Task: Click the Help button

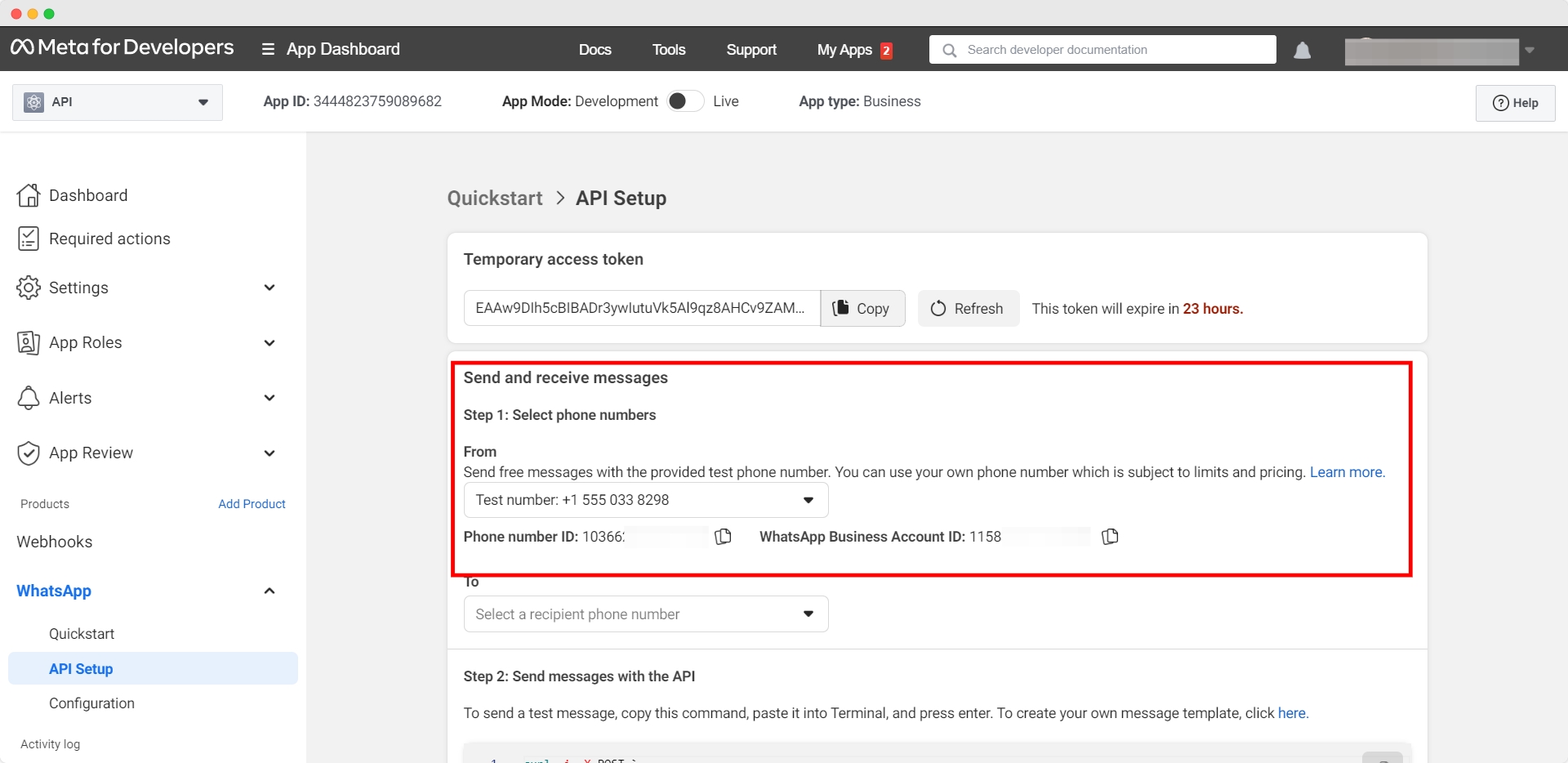Action: click(x=1515, y=103)
